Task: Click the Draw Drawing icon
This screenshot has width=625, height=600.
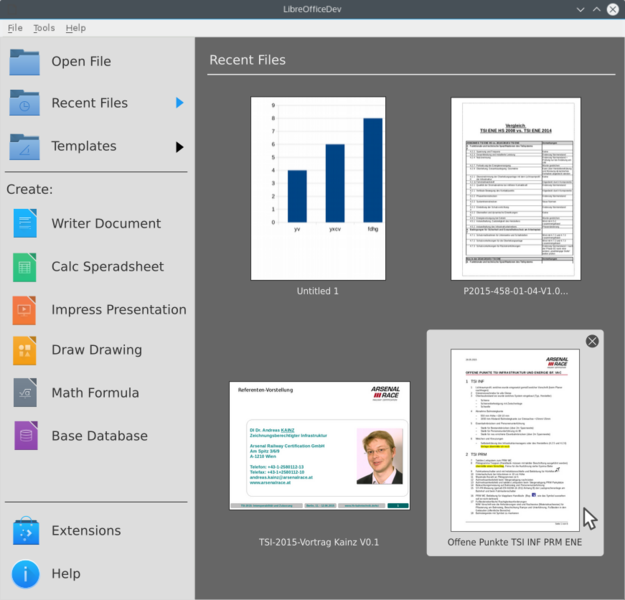Action: (25, 351)
